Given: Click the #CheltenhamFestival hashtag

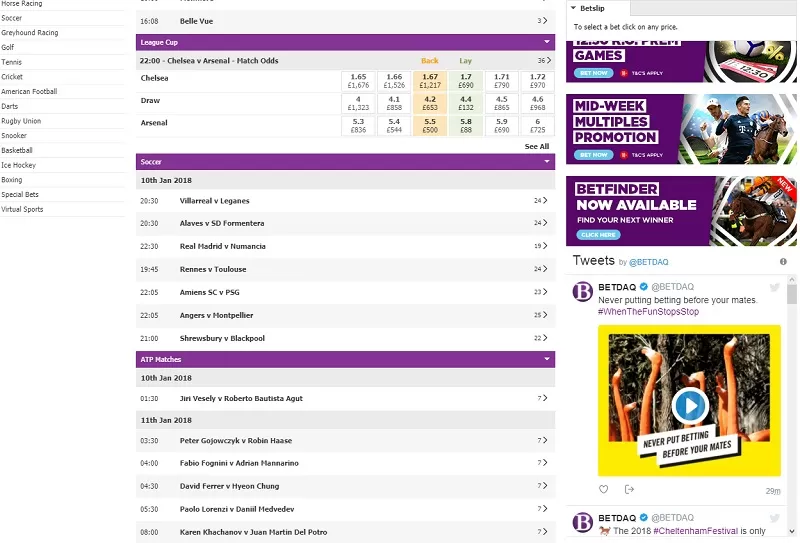Looking at the screenshot, I should (x=695, y=531).
